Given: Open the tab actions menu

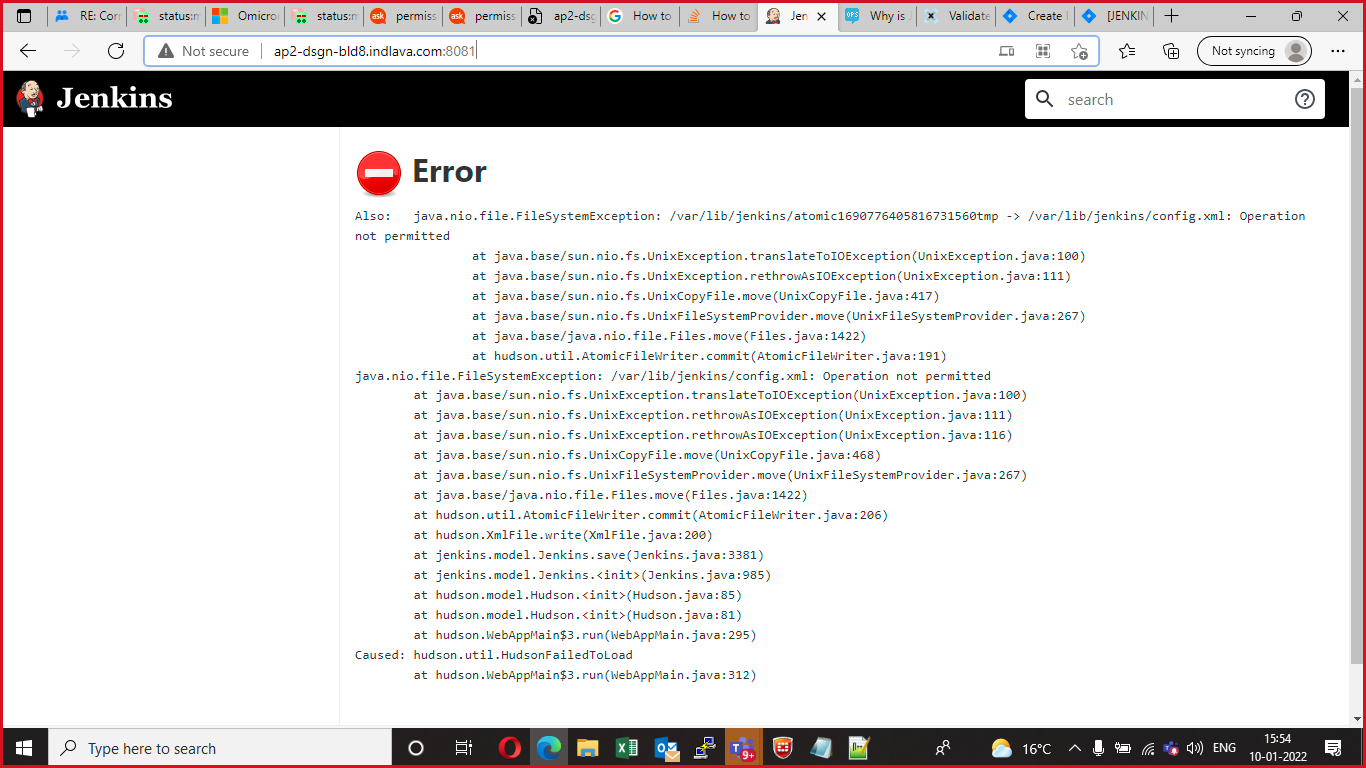Looking at the screenshot, I should [24, 16].
